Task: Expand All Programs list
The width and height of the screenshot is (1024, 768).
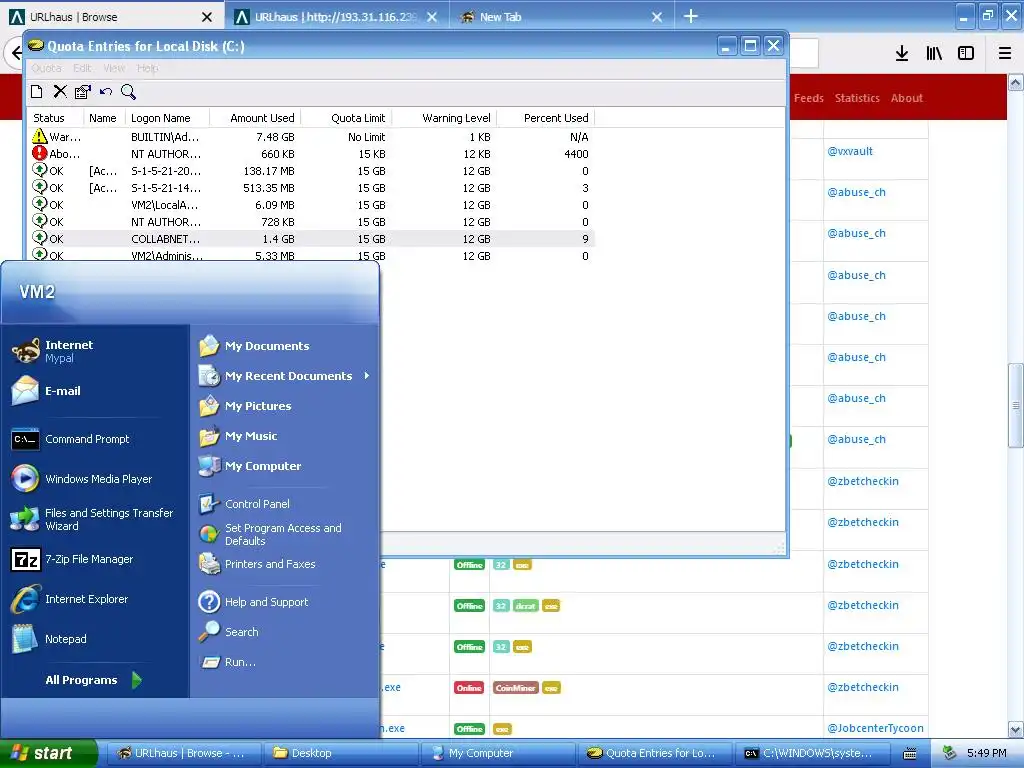Action: point(93,680)
